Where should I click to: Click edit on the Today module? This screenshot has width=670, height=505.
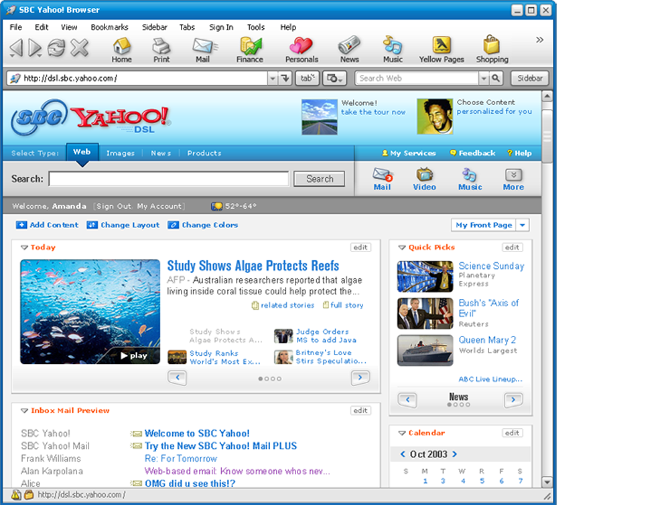click(361, 247)
